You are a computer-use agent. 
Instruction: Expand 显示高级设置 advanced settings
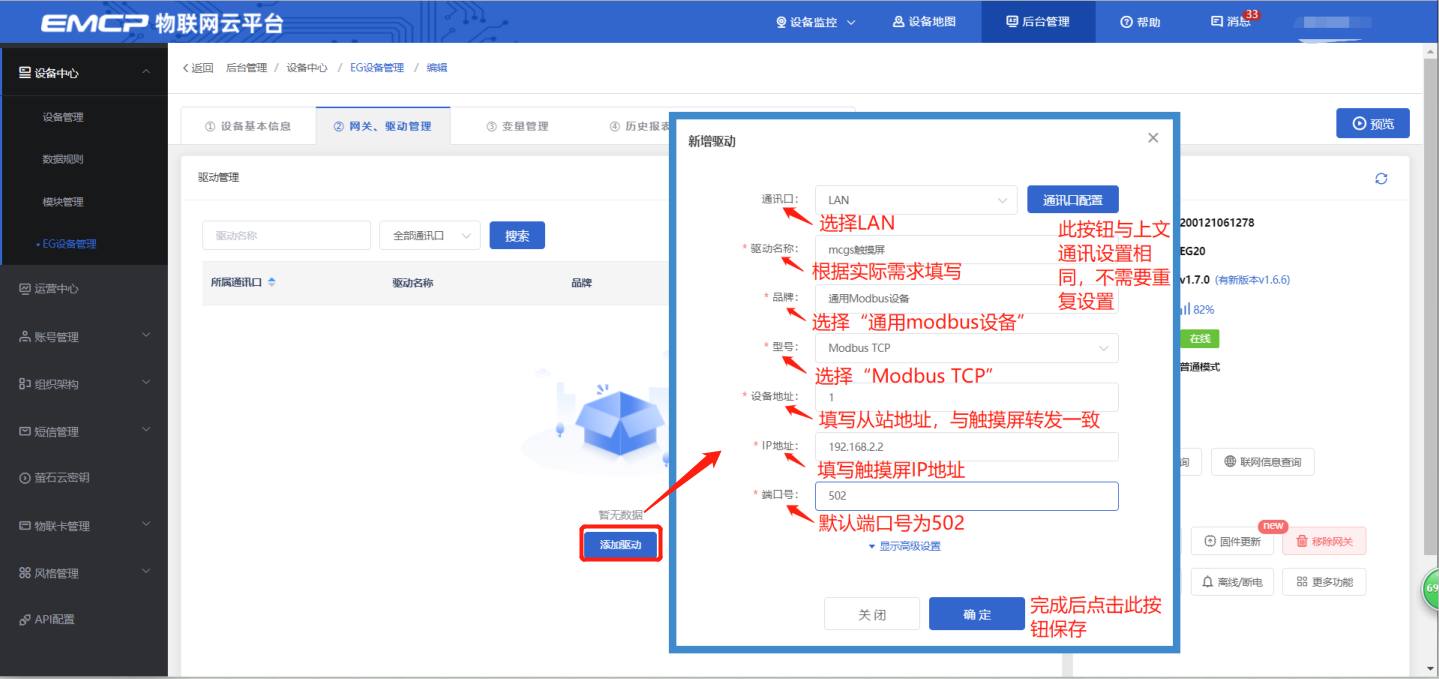[904, 546]
